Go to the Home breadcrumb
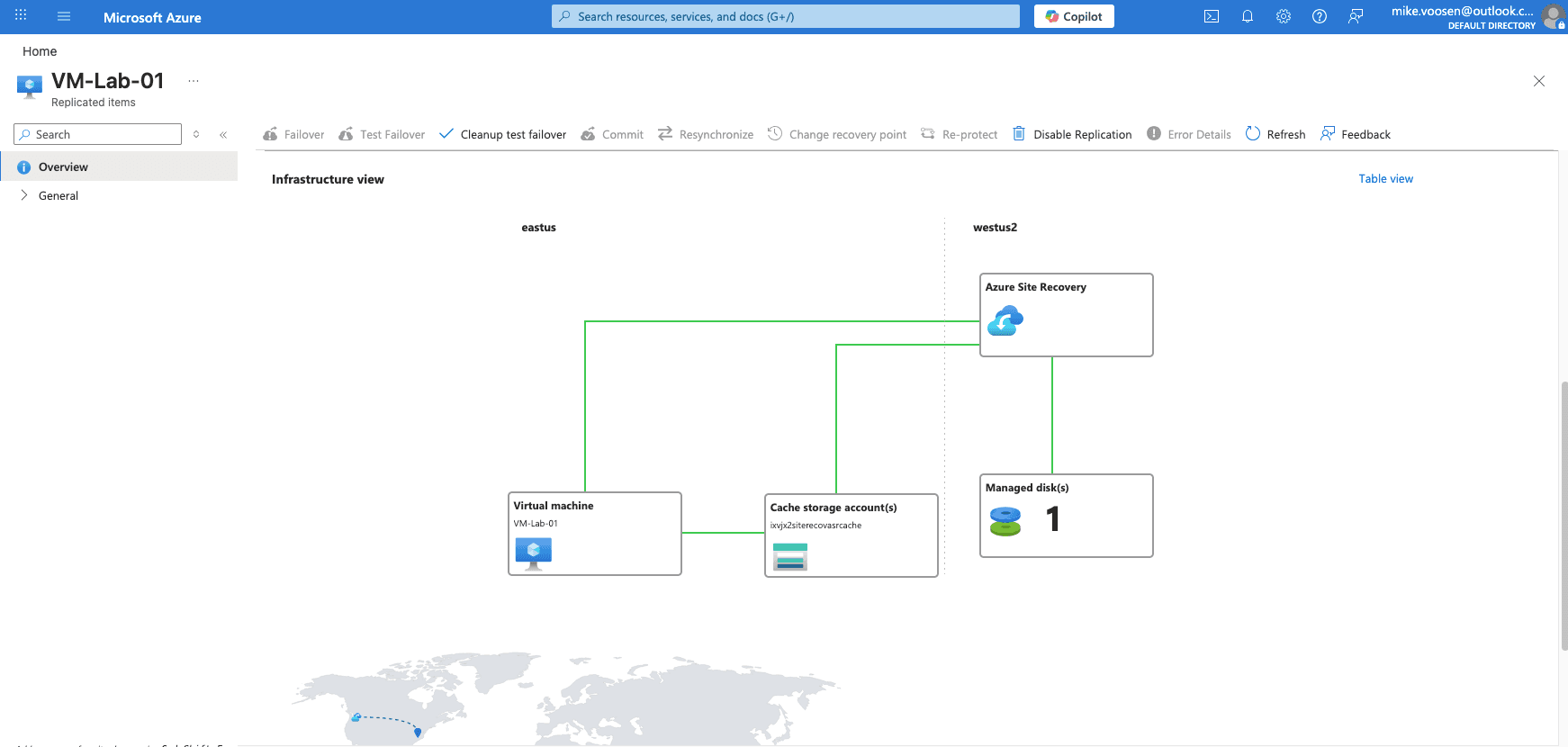The width and height of the screenshot is (1568, 747). pyautogui.click(x=40, y=51)
